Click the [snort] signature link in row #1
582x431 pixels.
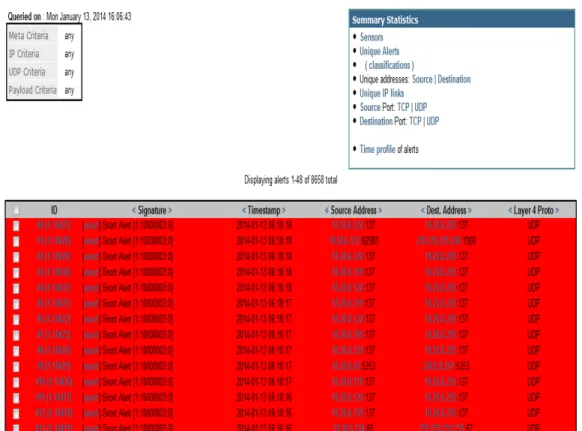click(x=91, y=241)
